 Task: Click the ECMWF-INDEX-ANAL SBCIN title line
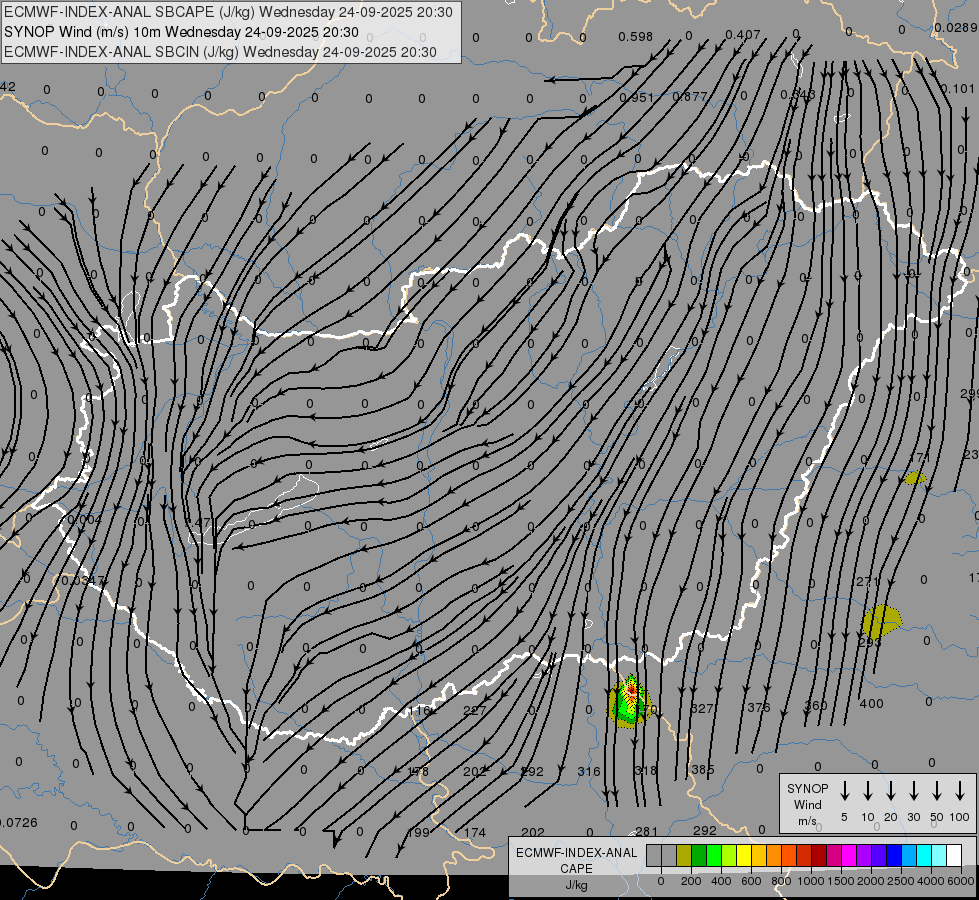coord(220,51)
